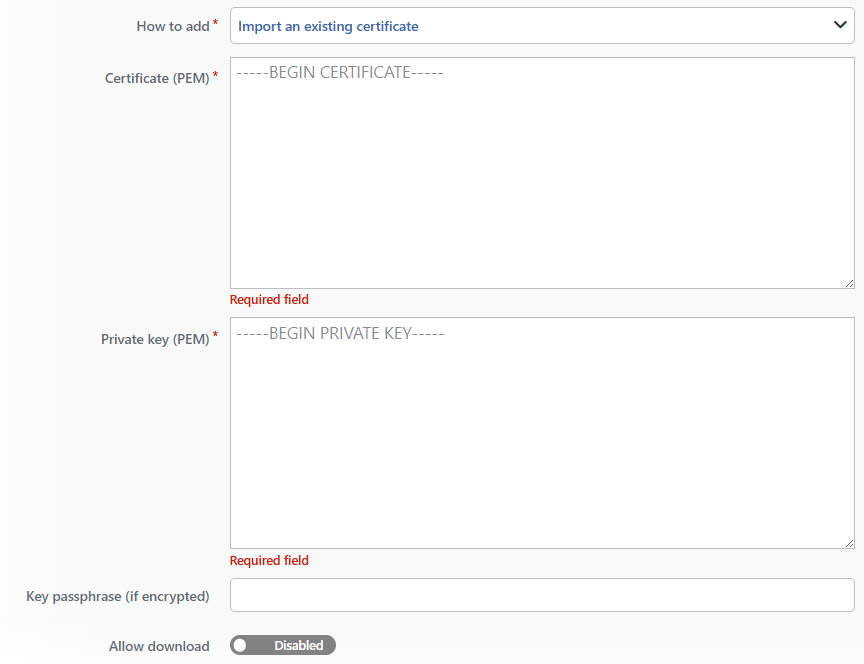Image resolution: width=864 pixels, height=664 pixels.
Task: Grab the Private key textarea resize handle
Action: [849, 543]
